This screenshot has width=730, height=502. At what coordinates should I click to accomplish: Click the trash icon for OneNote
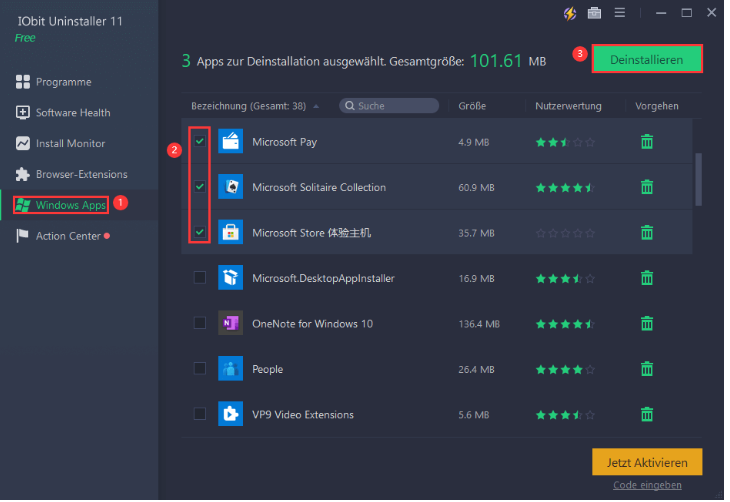click(647, 323)
